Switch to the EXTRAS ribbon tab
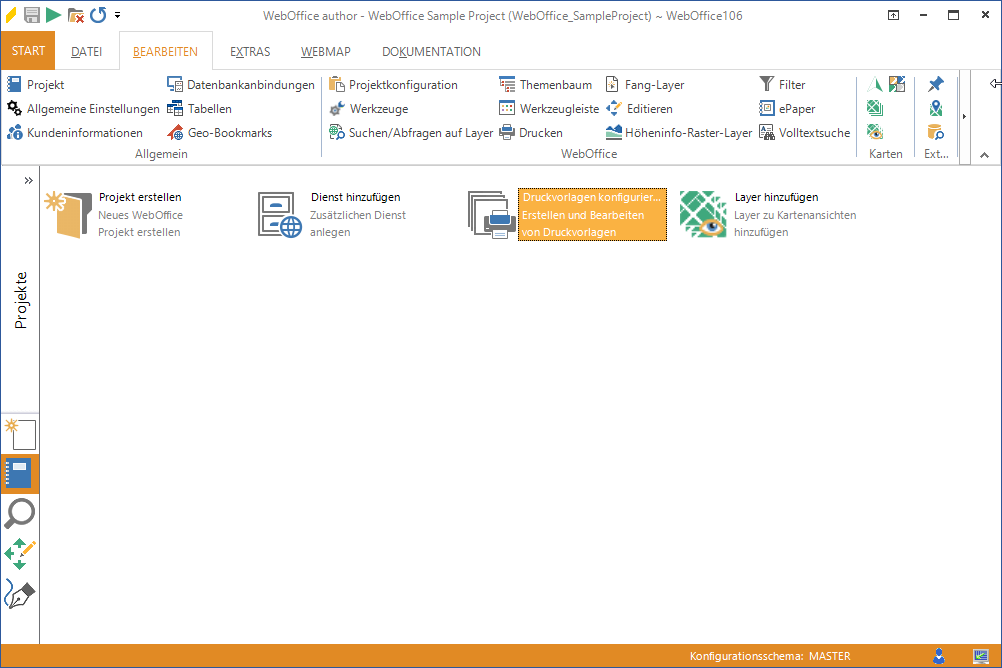The width and height of the screenshot is (1002, 668). click(x=250, y=52)
